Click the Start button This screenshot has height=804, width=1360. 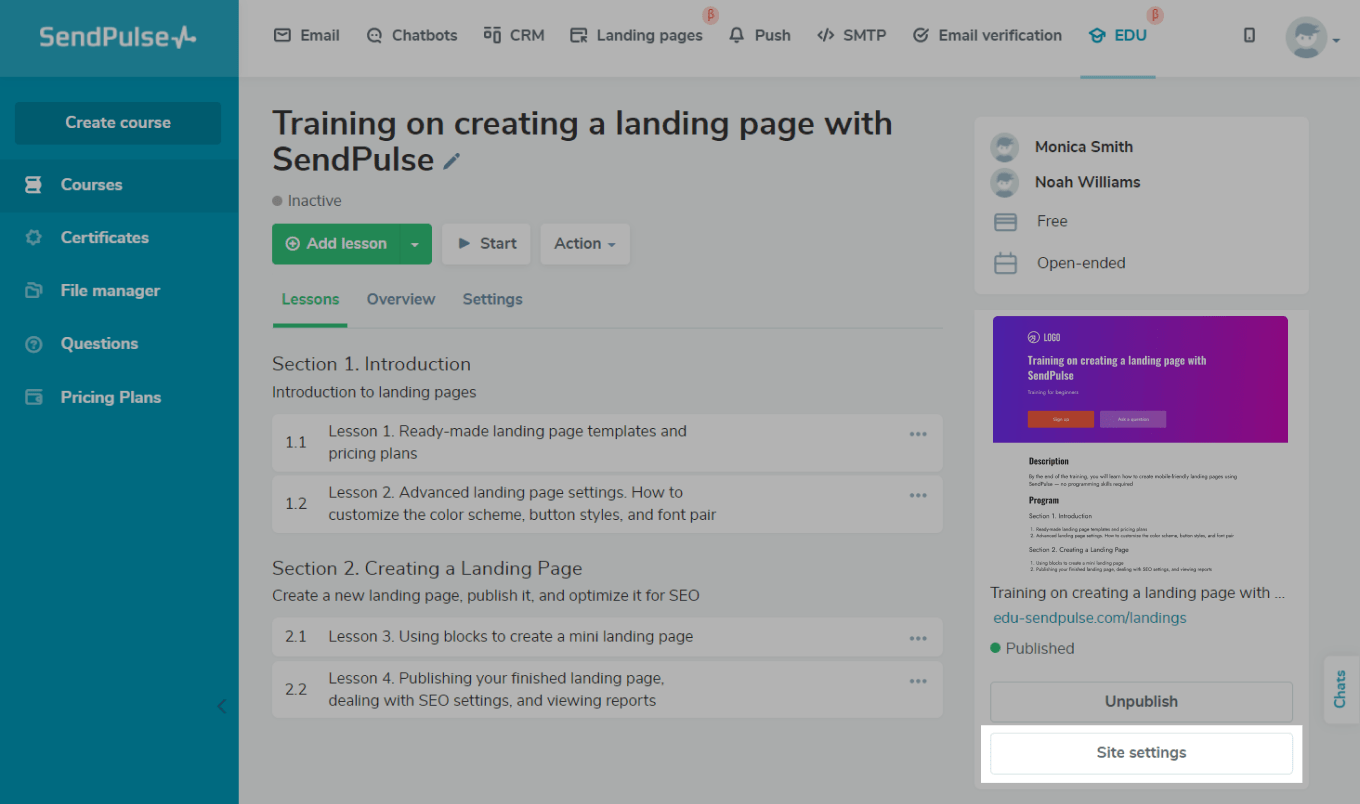point(486,244)
